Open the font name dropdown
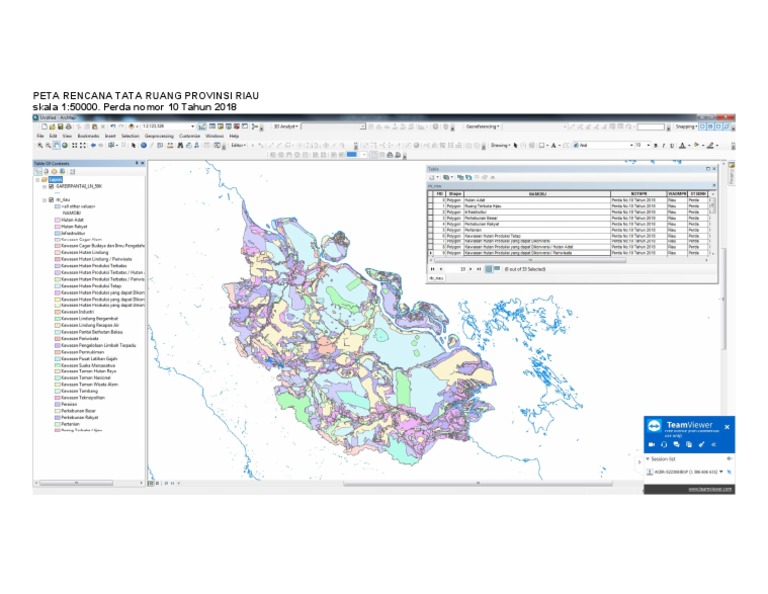Screen dimensions: 768x594 click(632, 145)
